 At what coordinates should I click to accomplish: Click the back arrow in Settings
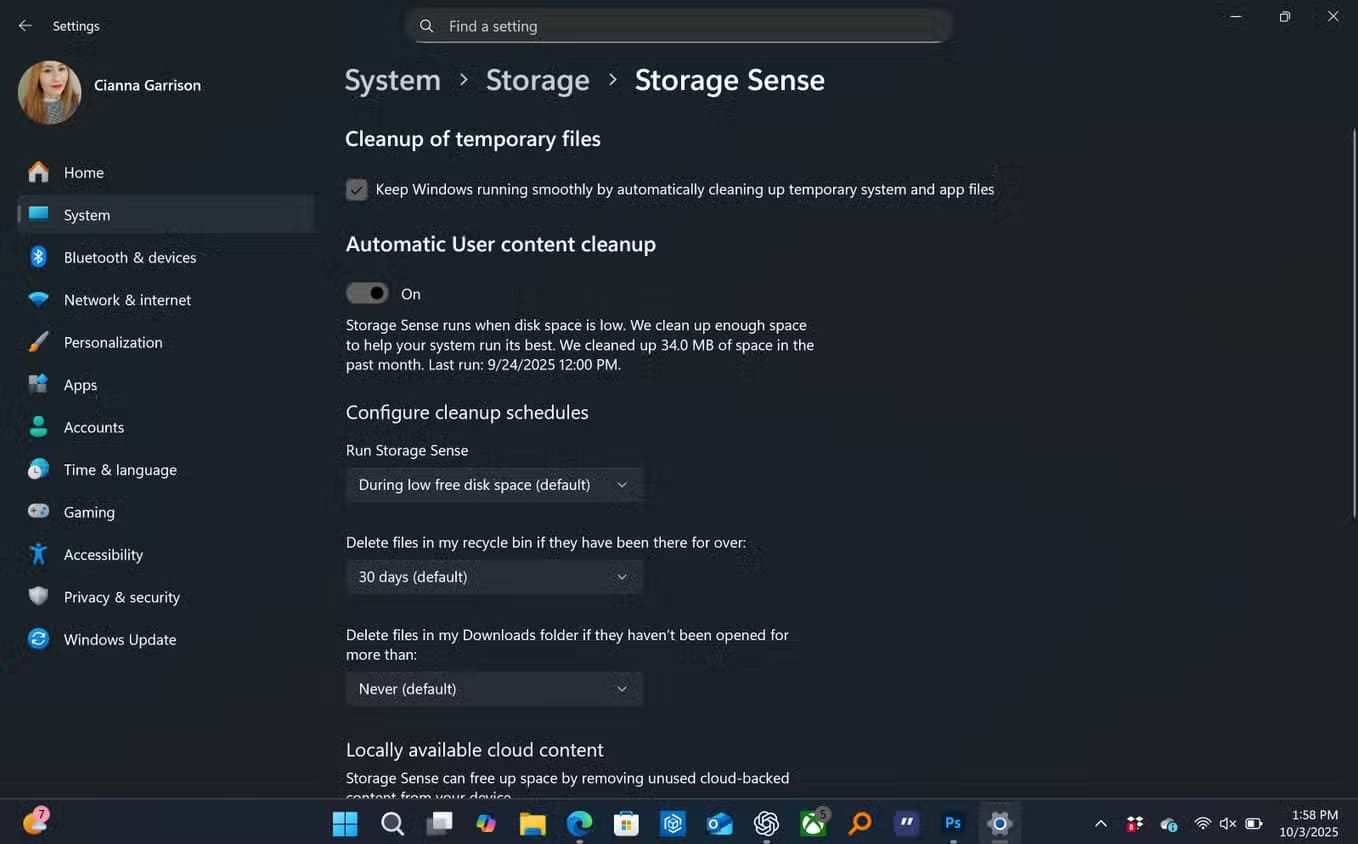(x=25, y=26)
